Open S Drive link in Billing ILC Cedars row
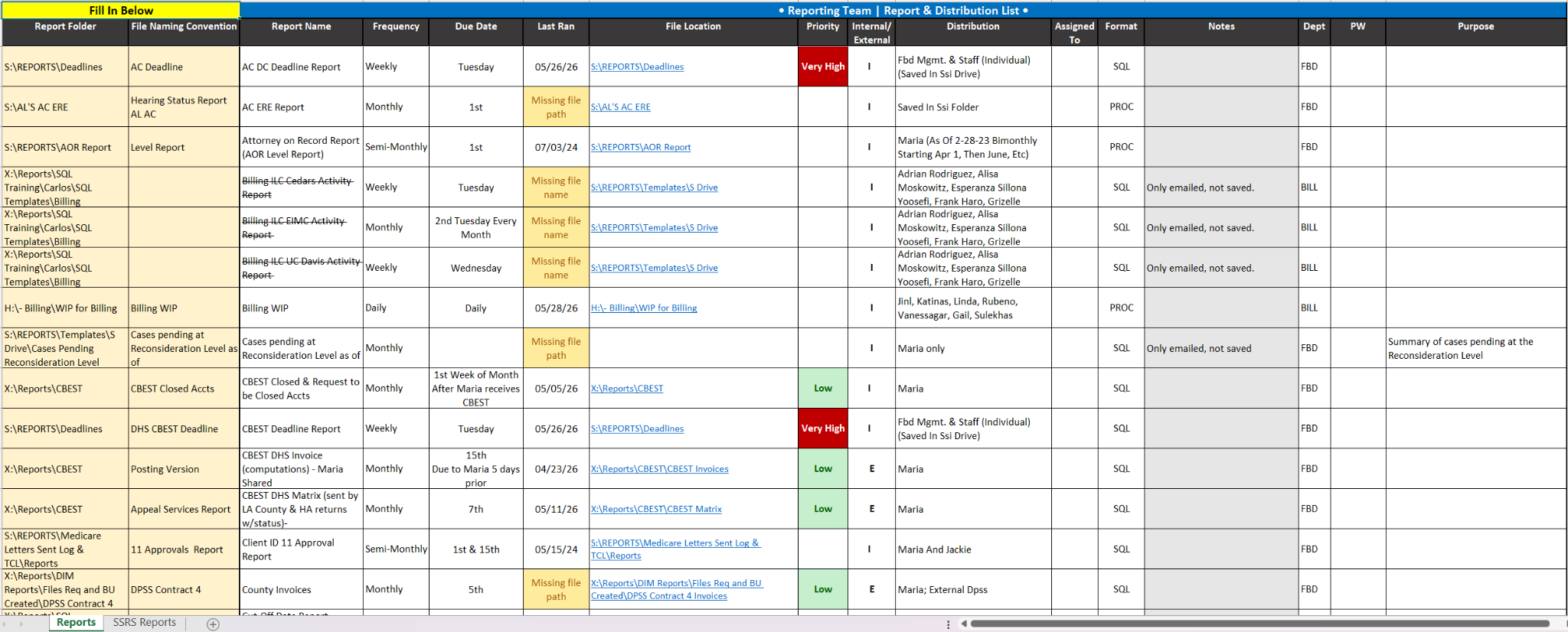The image size is (1568, 632). coord(654,187)
